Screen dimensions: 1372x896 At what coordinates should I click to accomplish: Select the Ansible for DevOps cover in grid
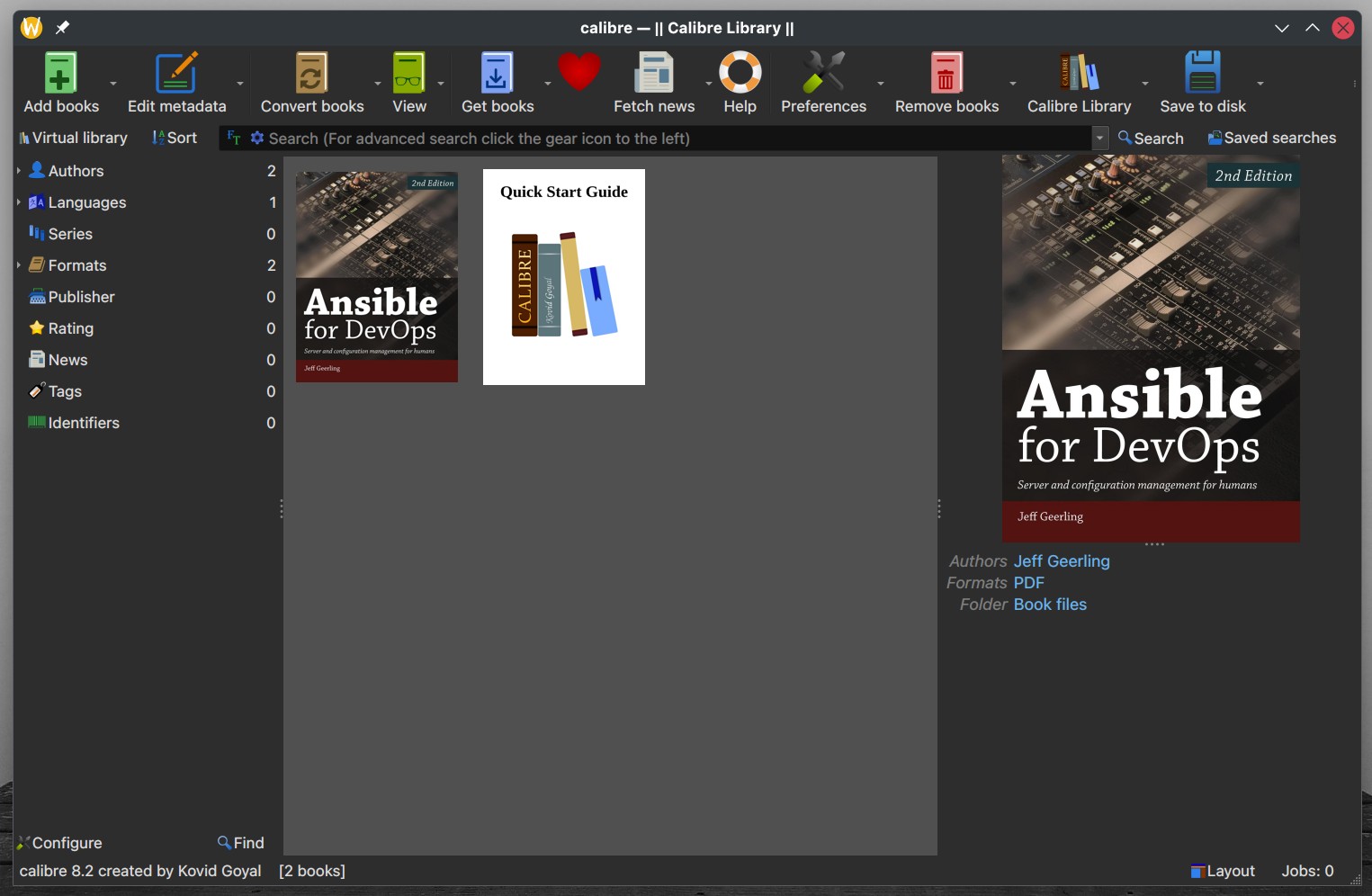pyautogui.click(x=377, y=277)
